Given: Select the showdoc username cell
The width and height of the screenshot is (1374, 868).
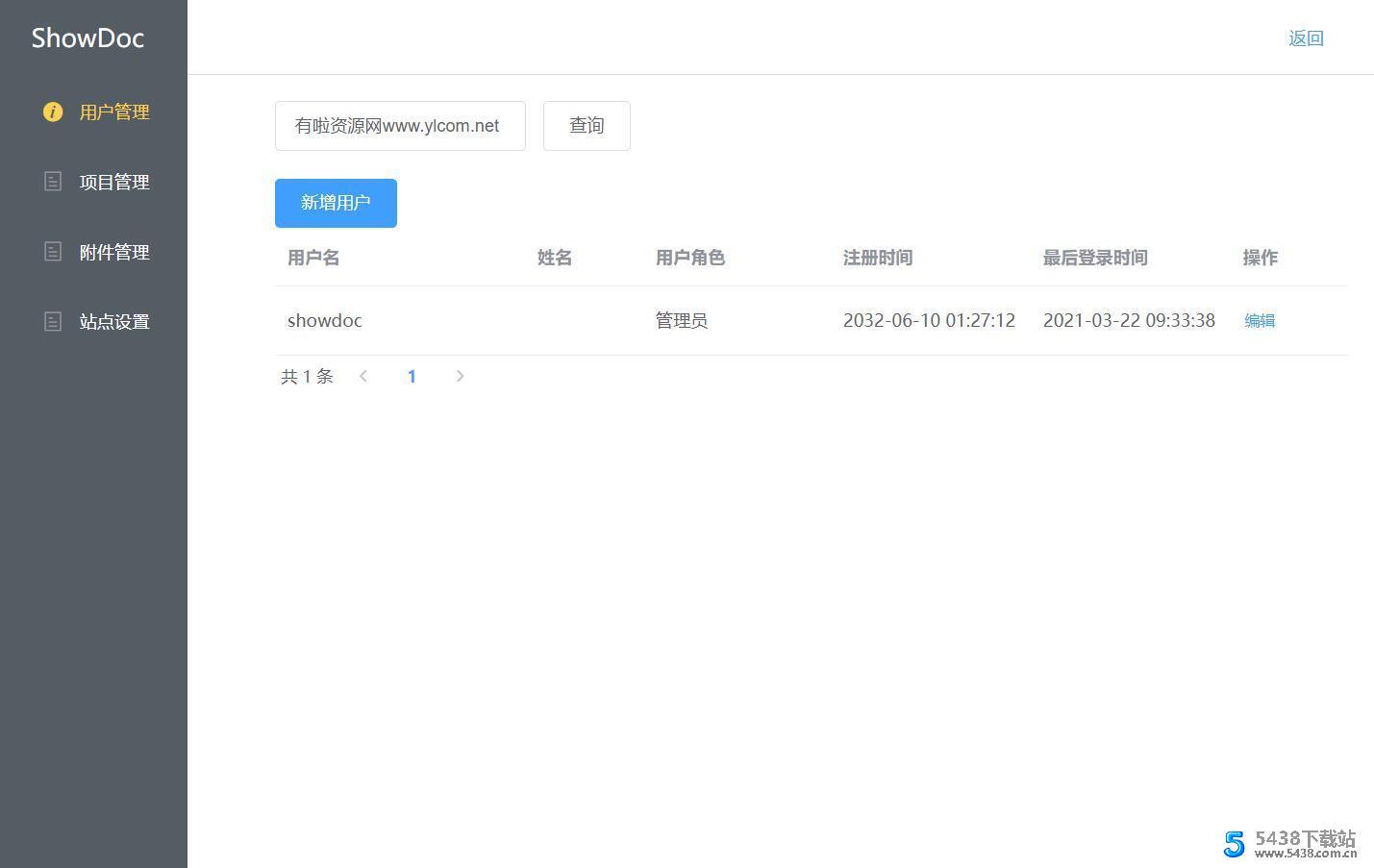Looking at the screenshot, I should (325, 321).
